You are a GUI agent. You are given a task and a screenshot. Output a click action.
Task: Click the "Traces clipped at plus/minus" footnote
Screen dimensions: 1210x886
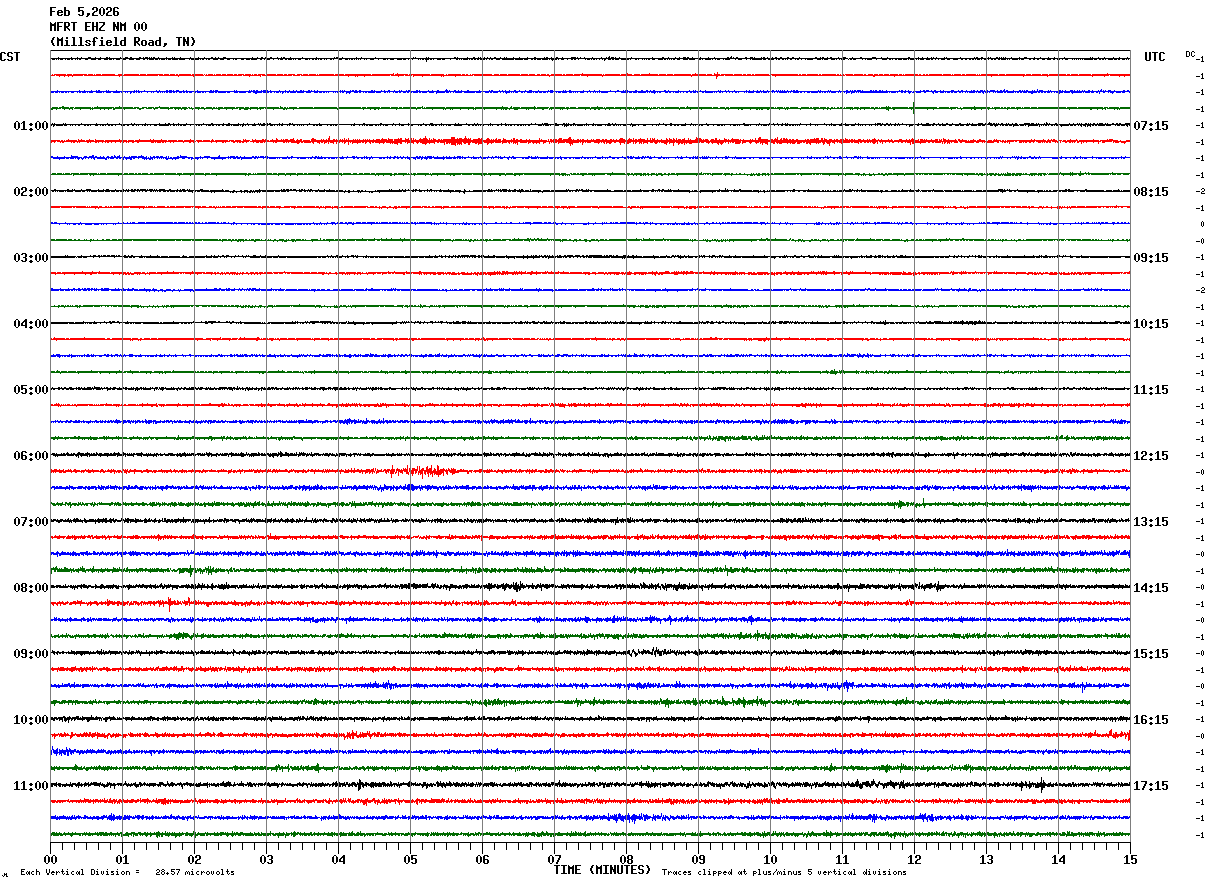click(x=784, y=872)
